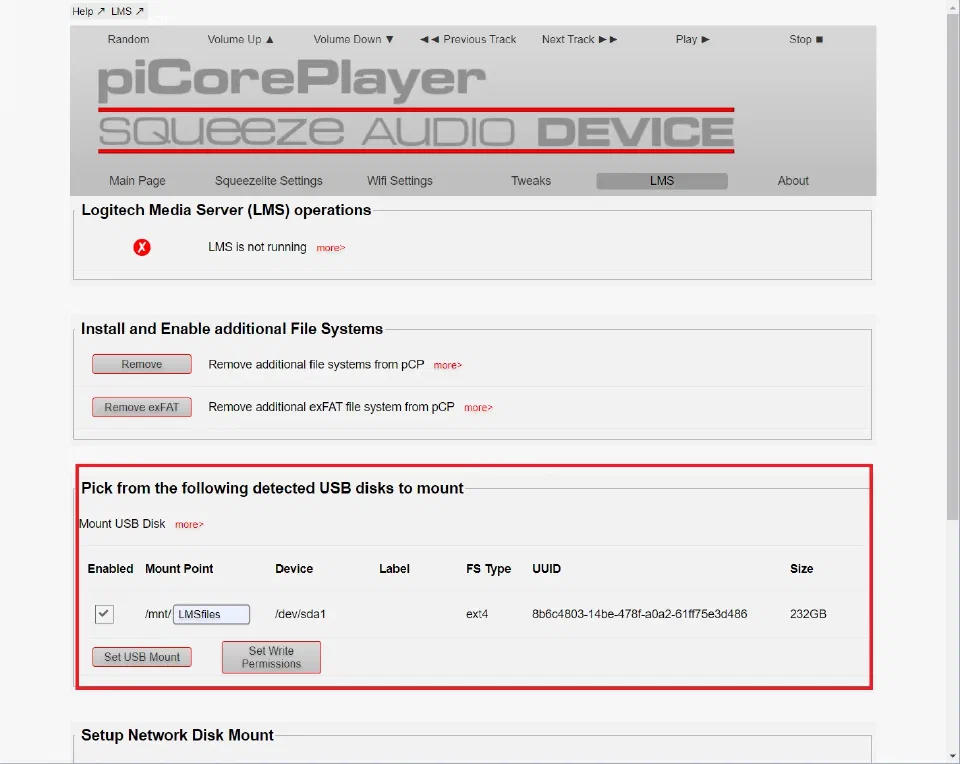Image resolution: width=960 pixels, height=764 pixels.
Task: Open the Main Page tab
Action: click(137, 181)
